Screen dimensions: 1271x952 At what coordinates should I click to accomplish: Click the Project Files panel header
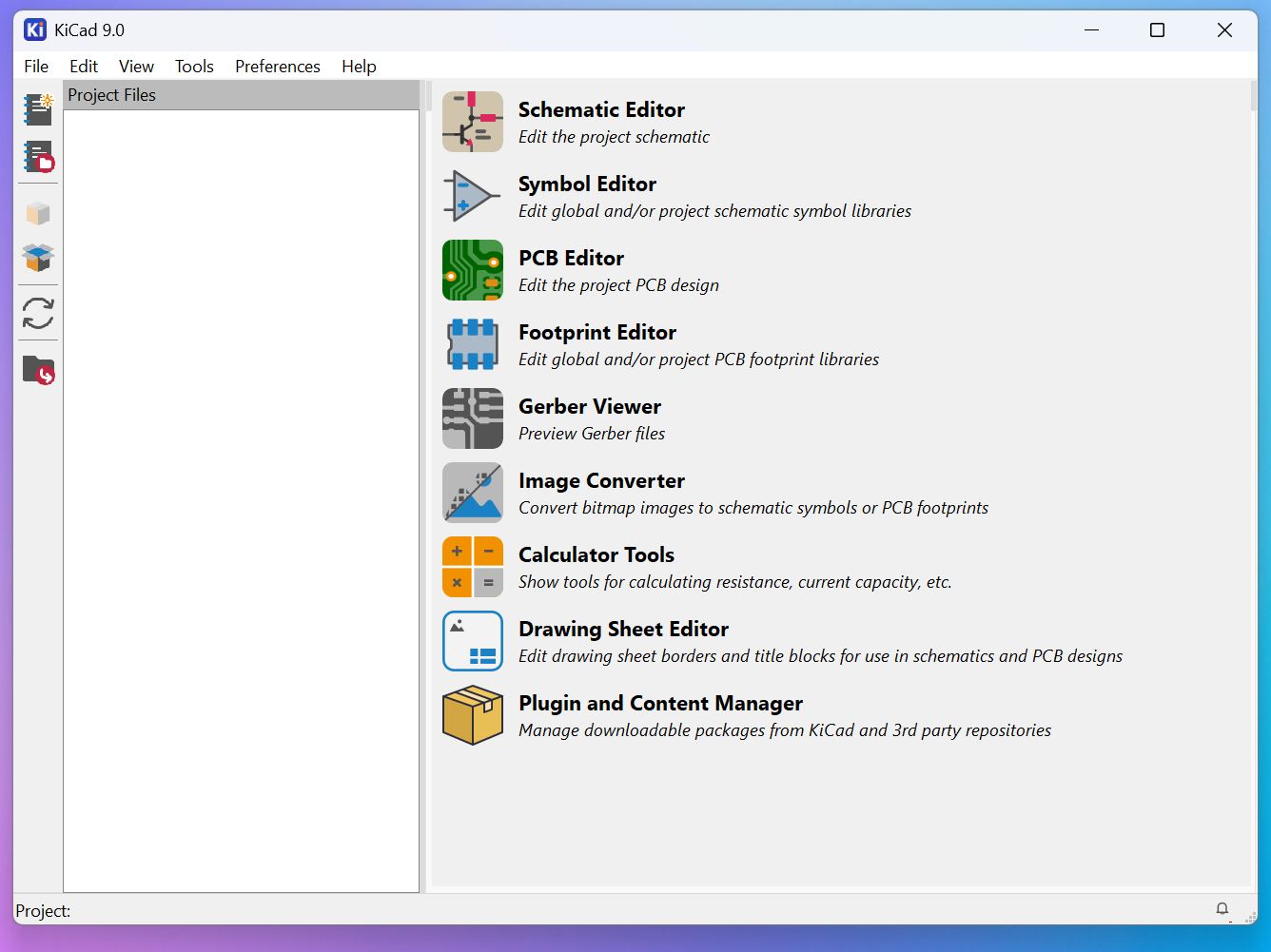pyautogui.click(x=242, y=95)
